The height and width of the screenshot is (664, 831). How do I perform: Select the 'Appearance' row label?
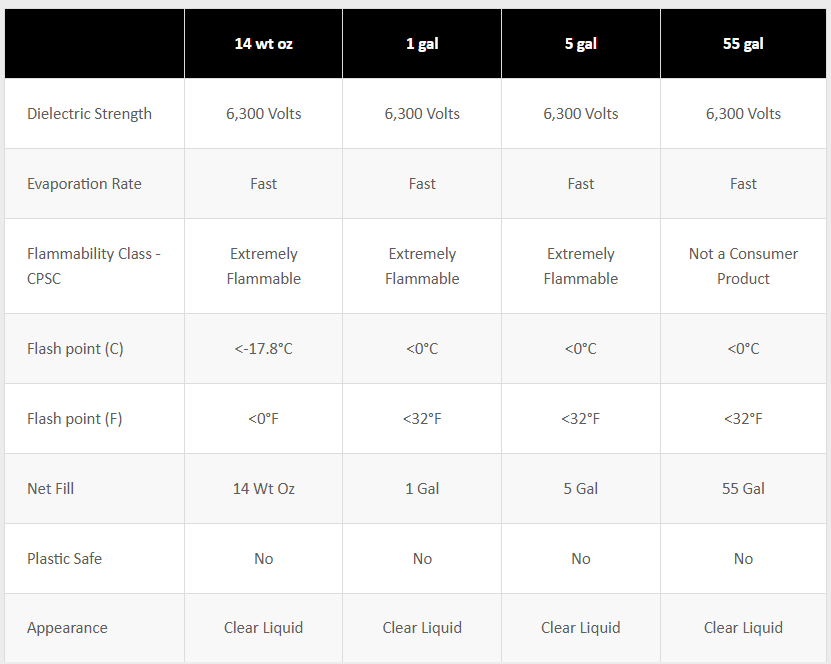(67, 628)
